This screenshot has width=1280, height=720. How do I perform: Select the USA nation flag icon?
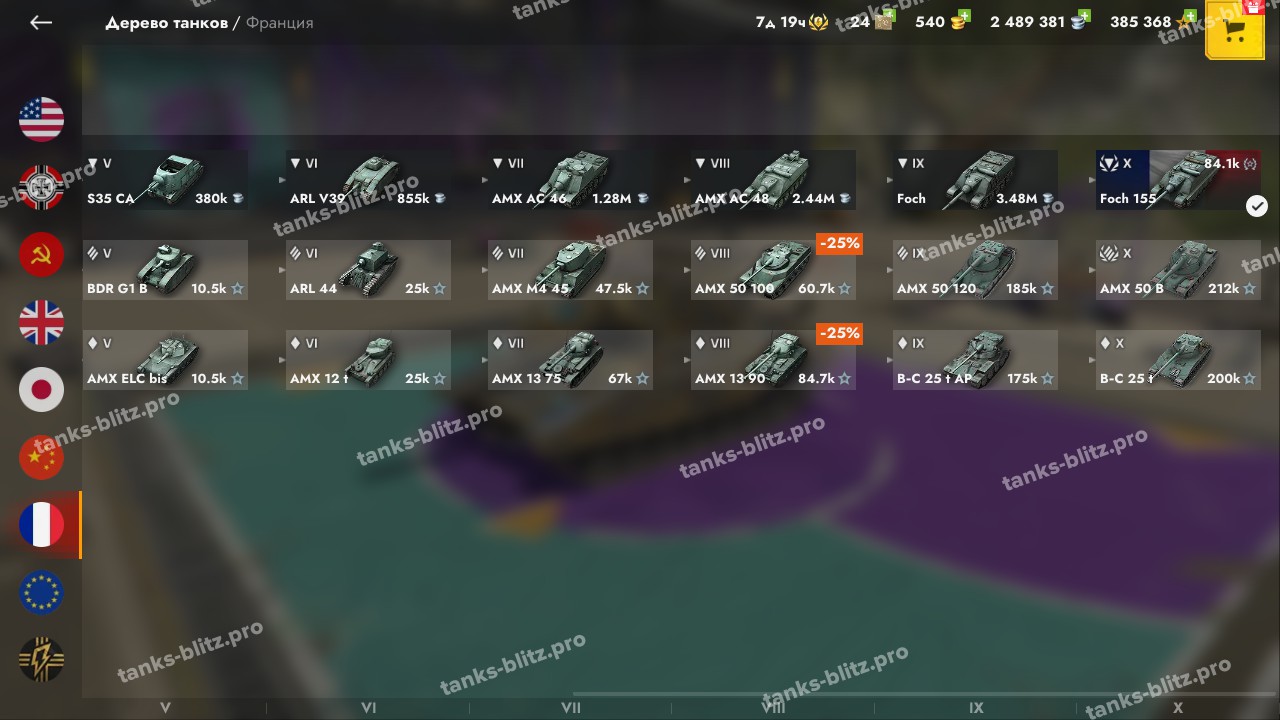click(41, 119)
